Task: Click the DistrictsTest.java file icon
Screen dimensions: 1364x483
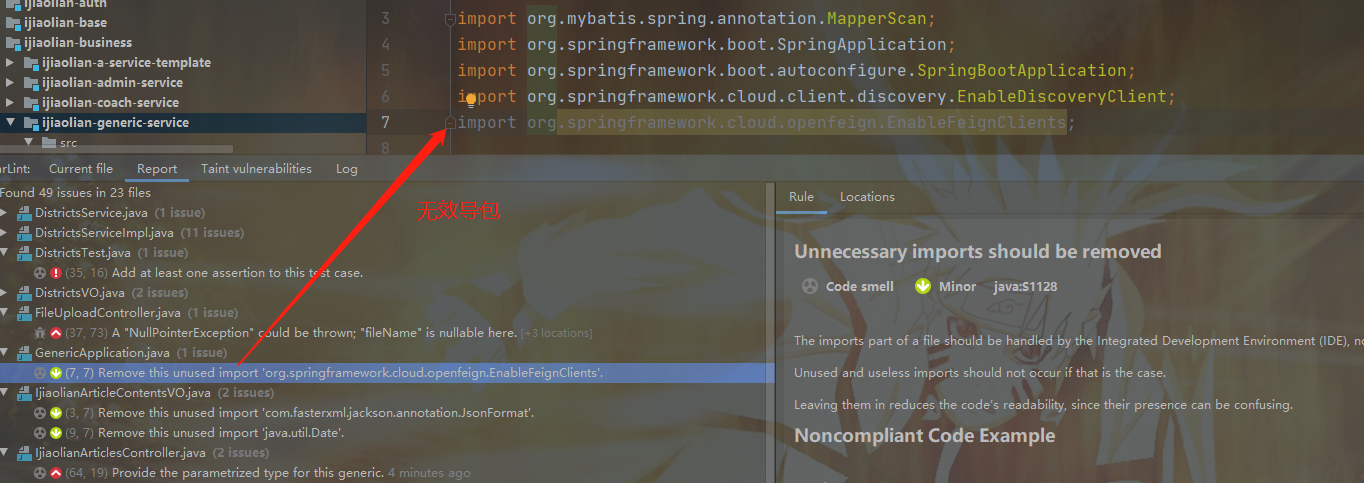Action: (x=24, y=253)
